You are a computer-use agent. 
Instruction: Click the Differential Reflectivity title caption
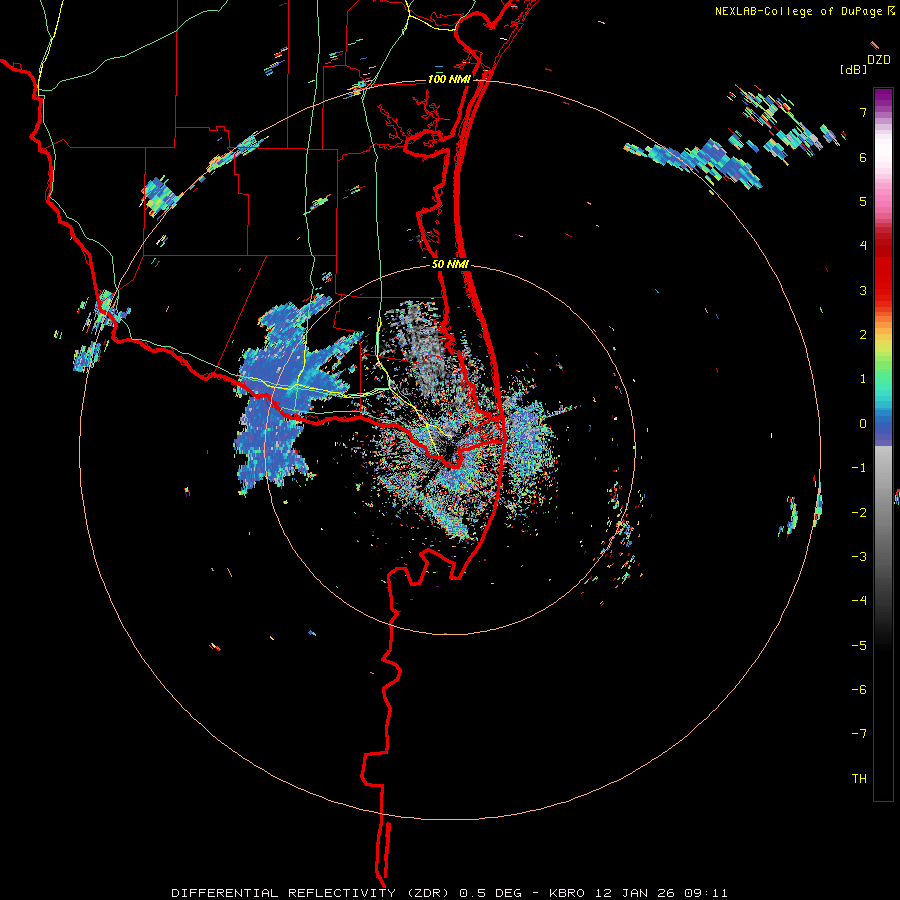449,893
